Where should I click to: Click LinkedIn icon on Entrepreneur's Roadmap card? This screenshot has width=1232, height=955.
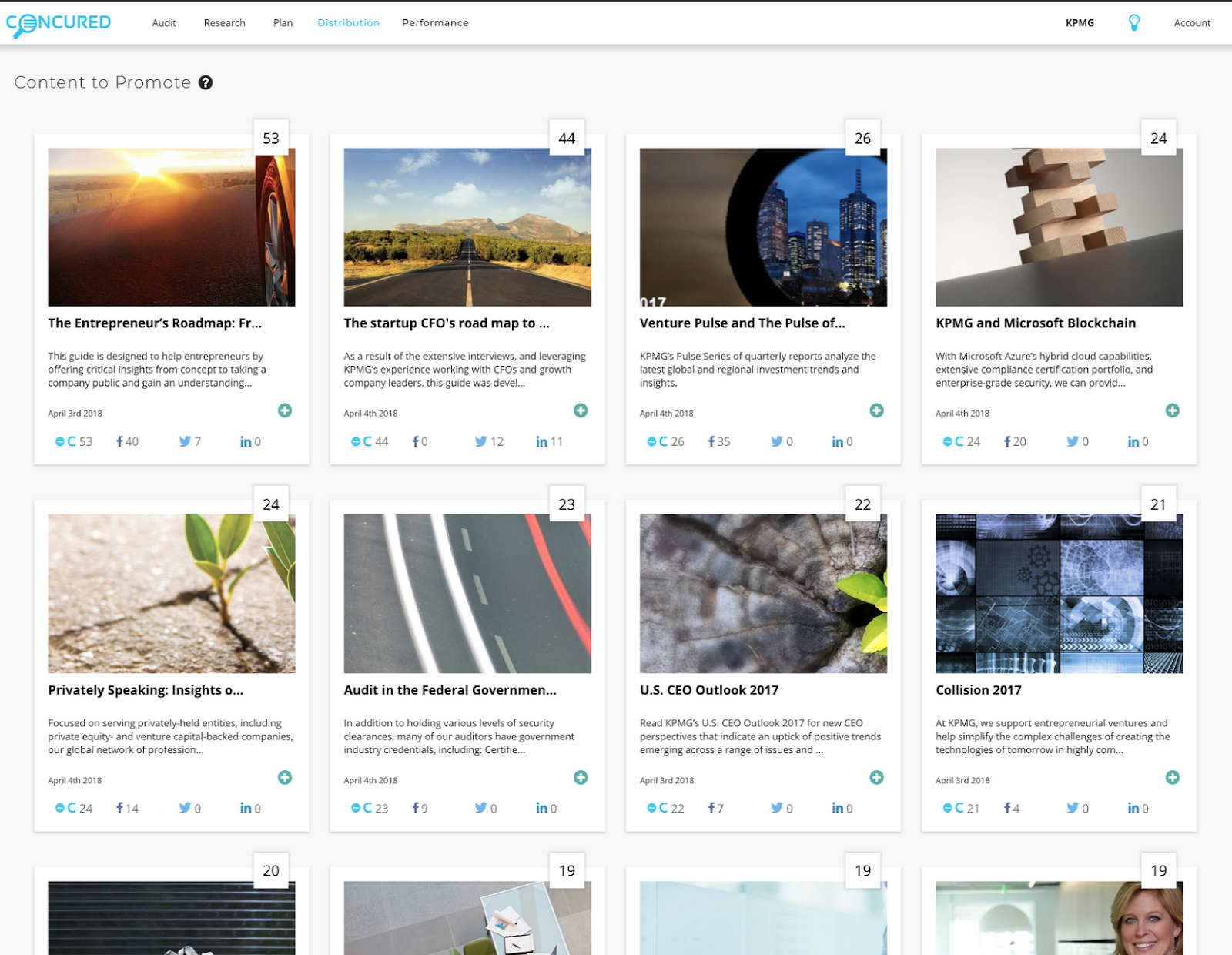pos(246,441)
